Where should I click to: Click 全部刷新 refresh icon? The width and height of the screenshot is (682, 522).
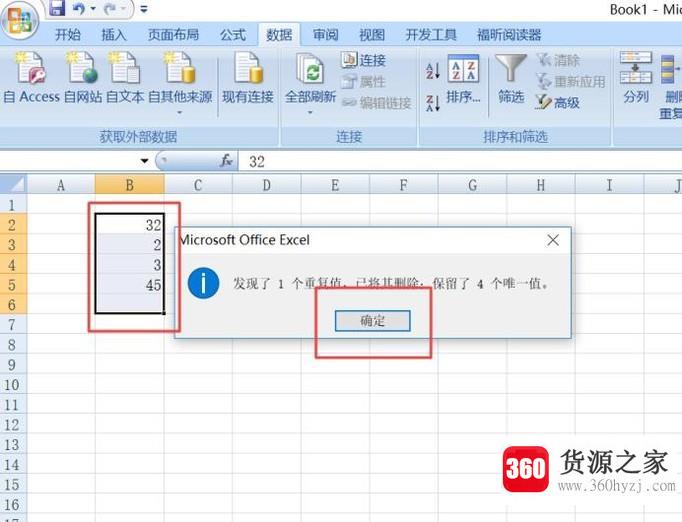310,70
